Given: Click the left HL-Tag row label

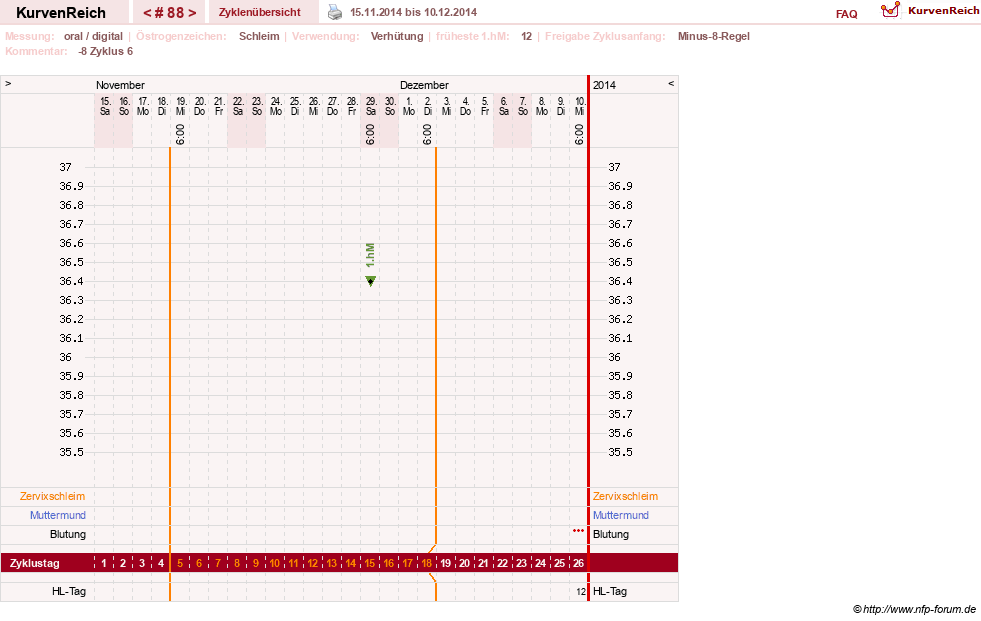Looking at the screenshot, I should [x=69, y=591].
